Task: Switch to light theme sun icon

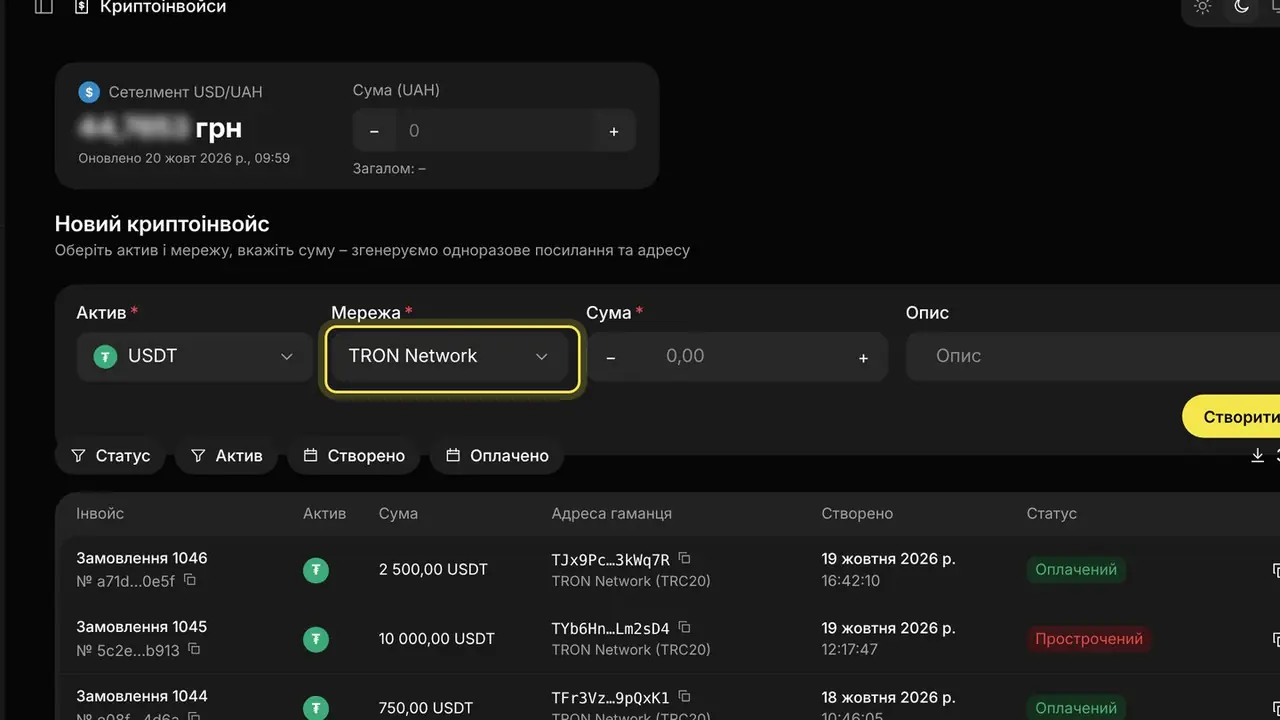Action: (1203, 7)
